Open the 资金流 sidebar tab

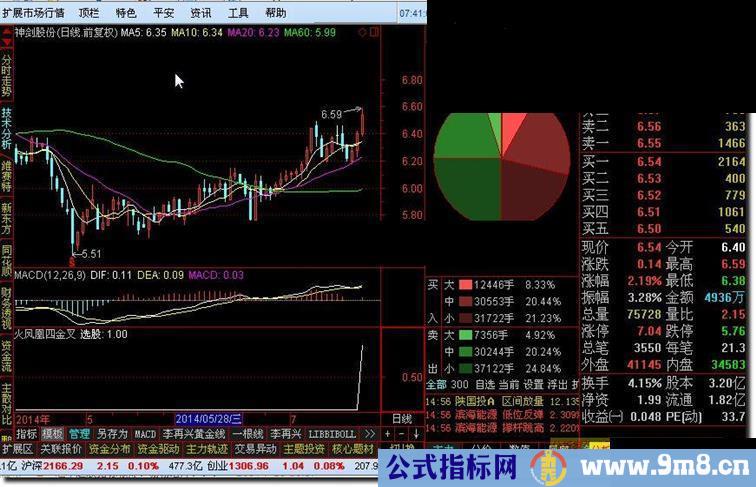coord(6,356)
